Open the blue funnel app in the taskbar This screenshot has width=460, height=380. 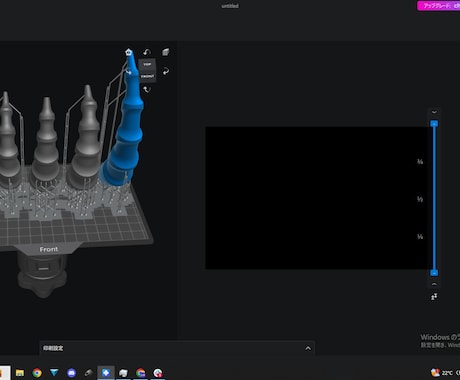click(x=54, y=373)
